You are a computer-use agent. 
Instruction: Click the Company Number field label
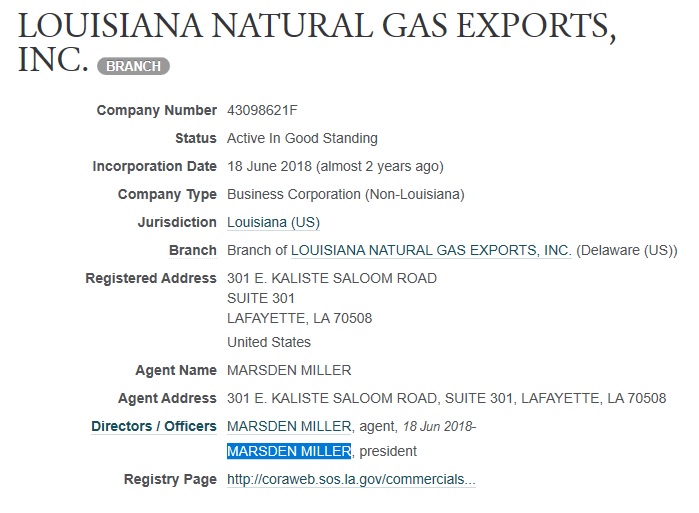click(156, 110)
